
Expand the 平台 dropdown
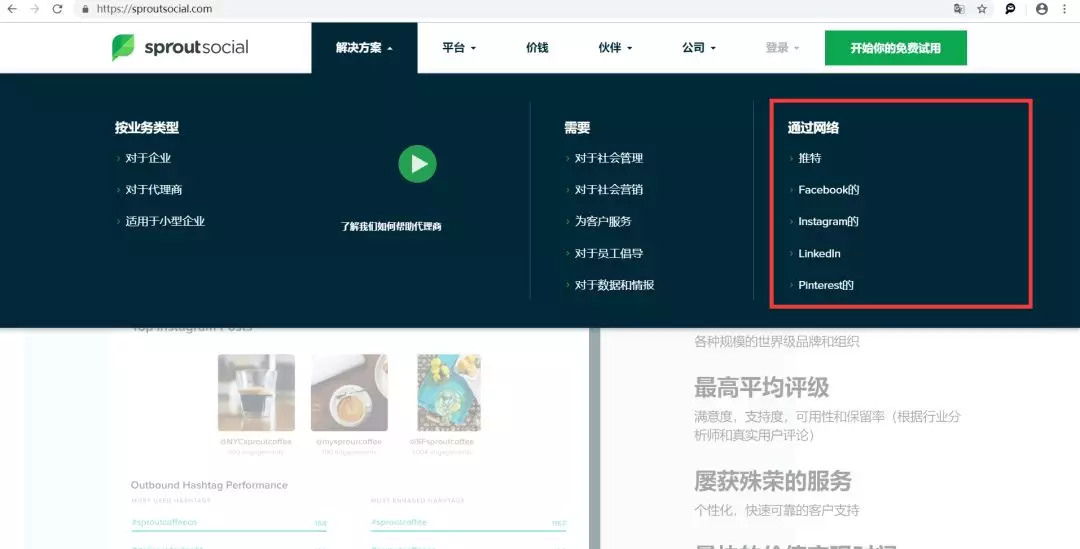tap(459, 48)
